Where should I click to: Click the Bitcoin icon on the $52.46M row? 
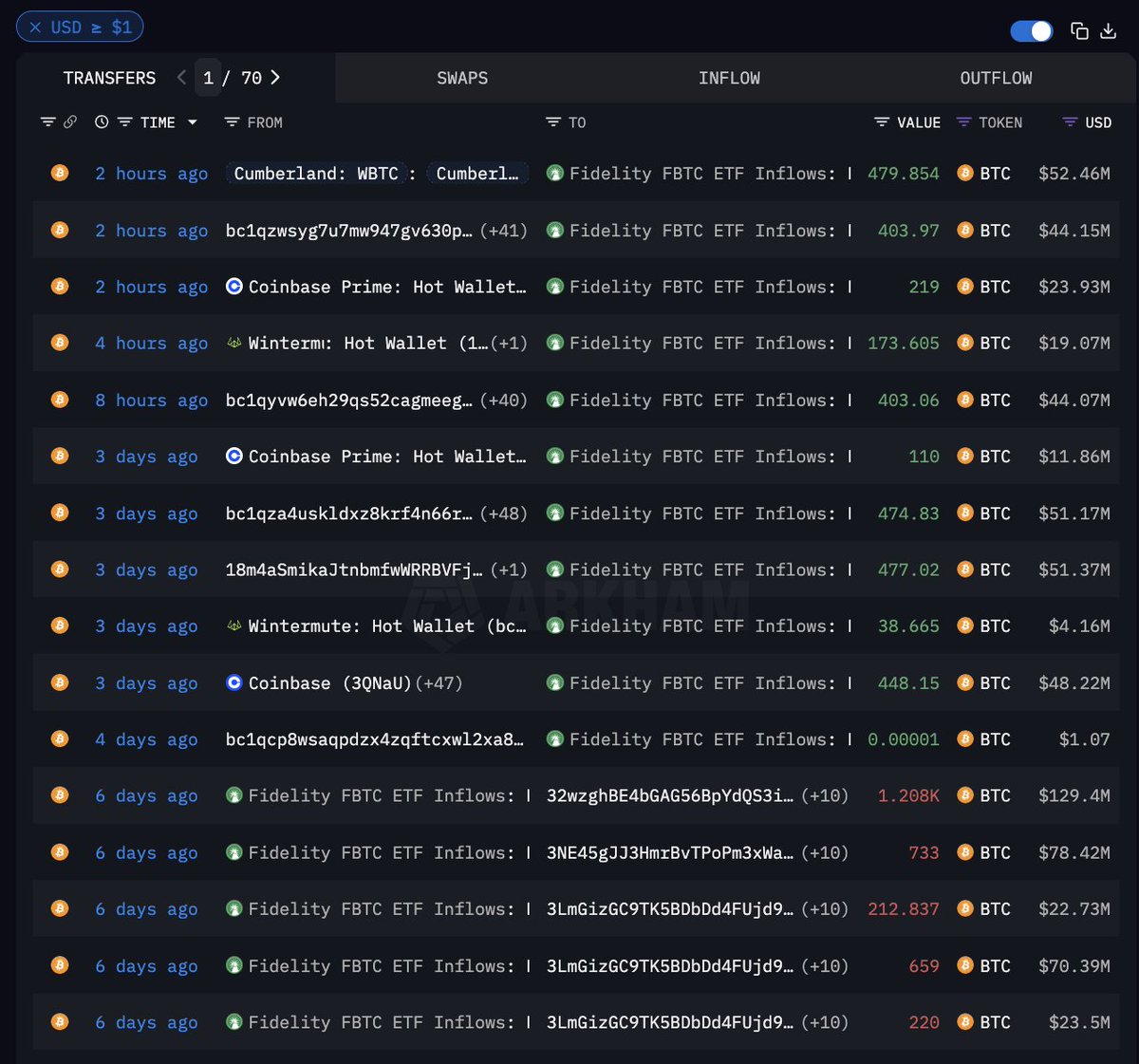60,173
